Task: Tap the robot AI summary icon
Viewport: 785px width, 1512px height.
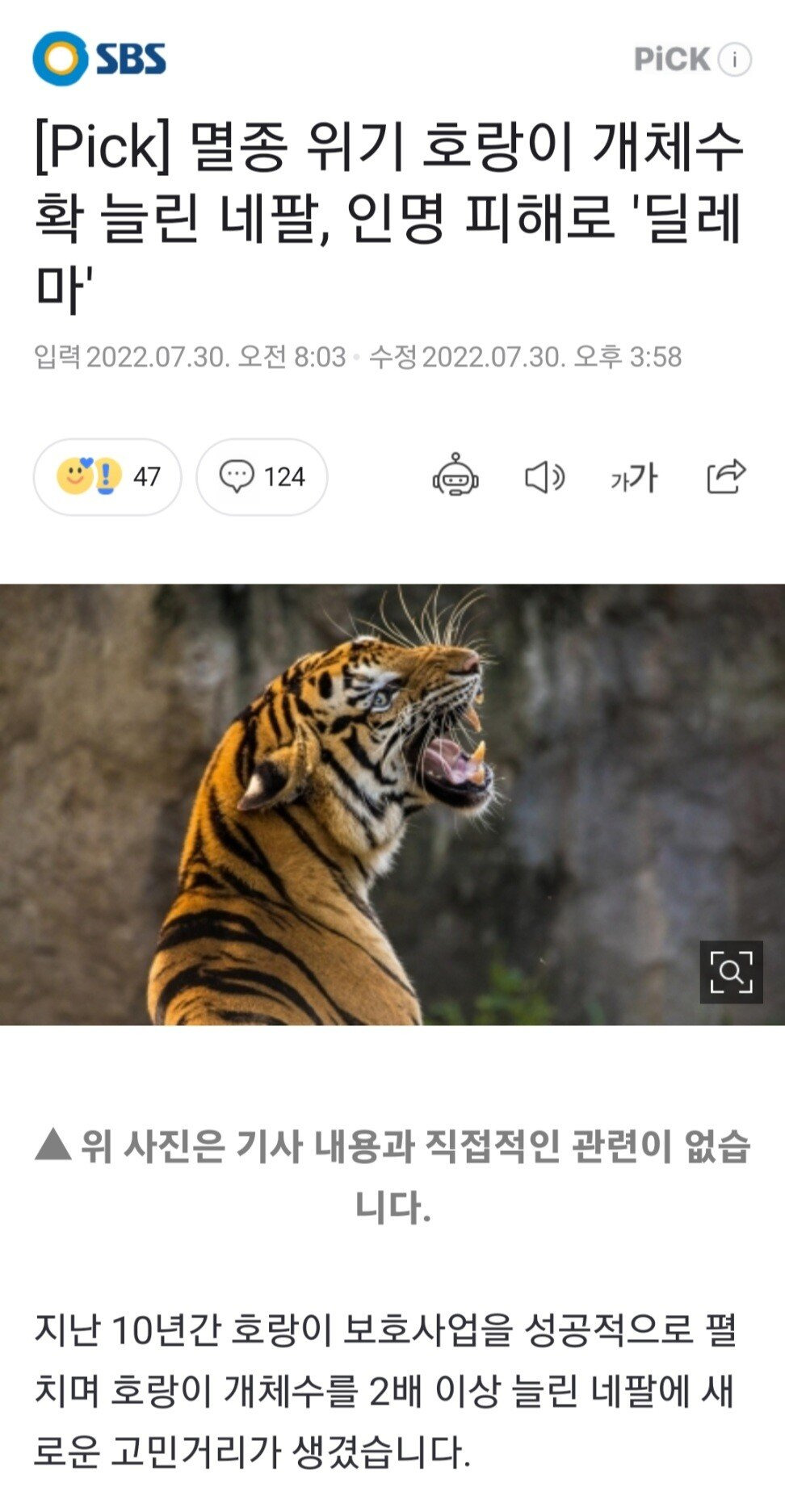Action: pyautogui.click(x=455, y=475)
